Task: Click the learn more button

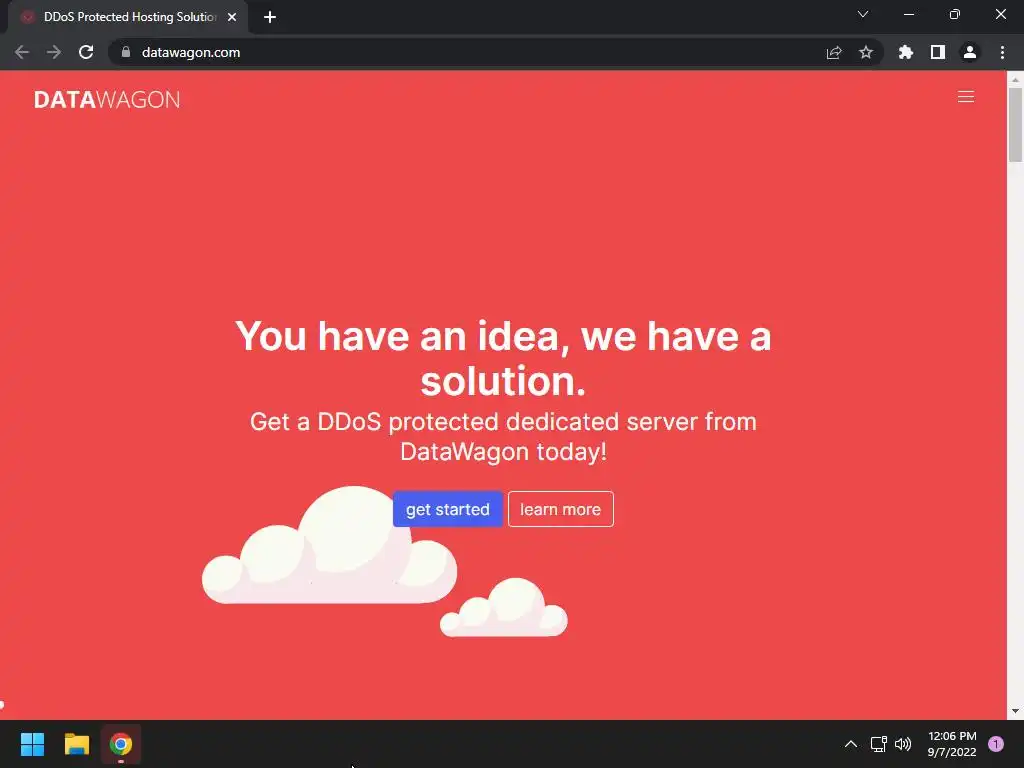Action: [x=560, y=509]
